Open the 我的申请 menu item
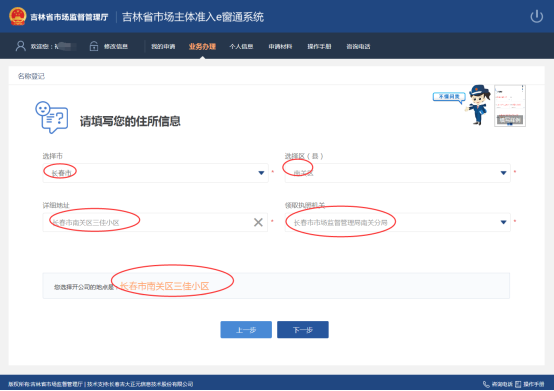This screenshot has width=554, height=391. click(x=163, y=46)
